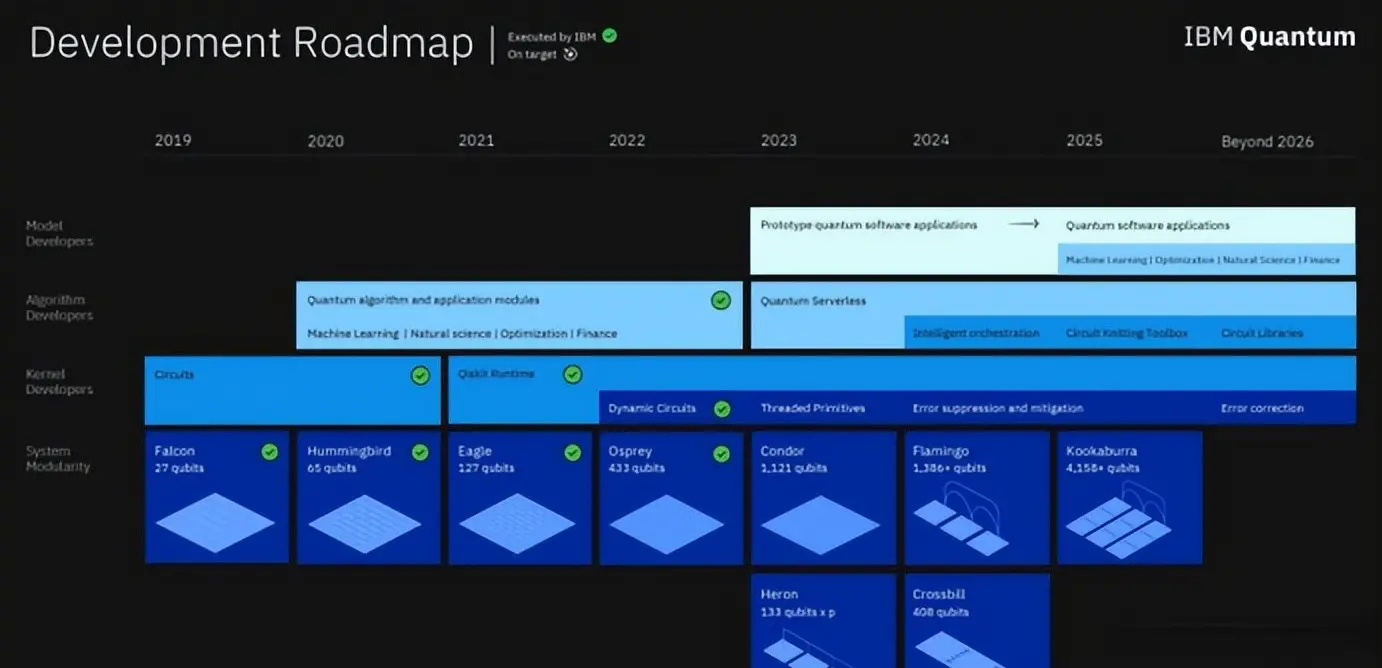Viewport: 1382px width, 668px height.
Task: Click the Quantum Serverless label
Action: pos(813,300)
